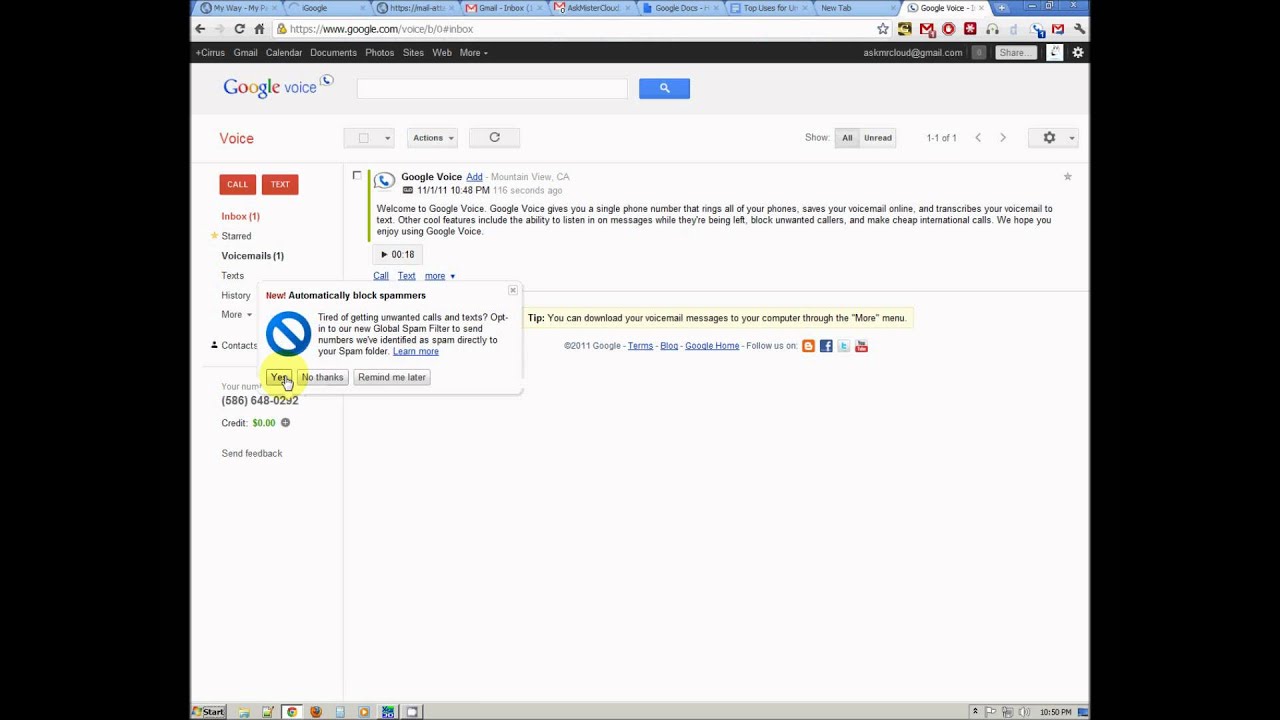
Task: Open the notifications counter box
Action: [x=978, y=53]
